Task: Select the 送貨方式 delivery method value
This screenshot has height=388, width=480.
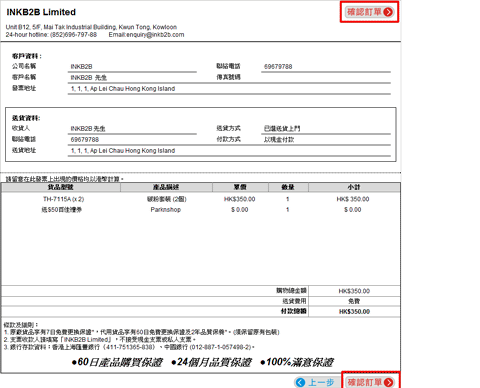Action: [326, 129]
